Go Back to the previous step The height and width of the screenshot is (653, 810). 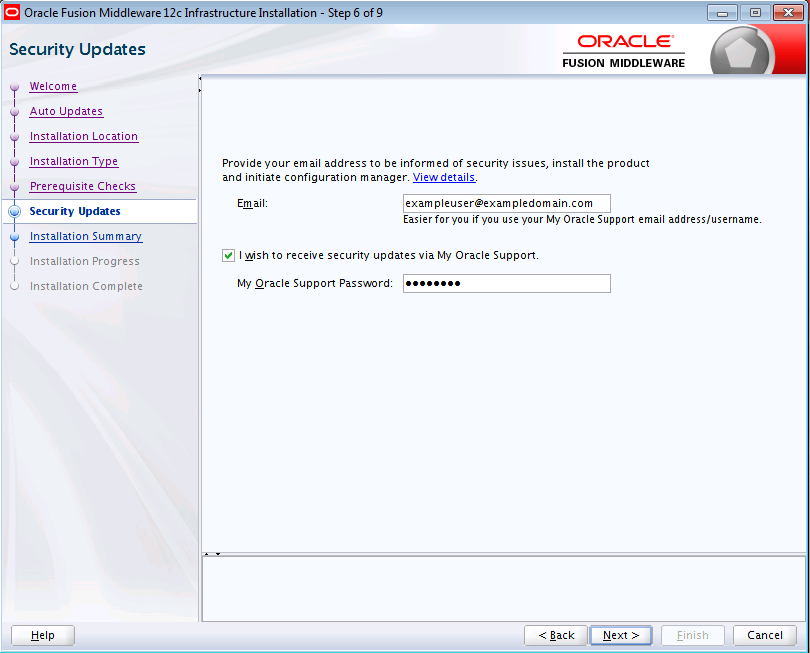(556, 635)
